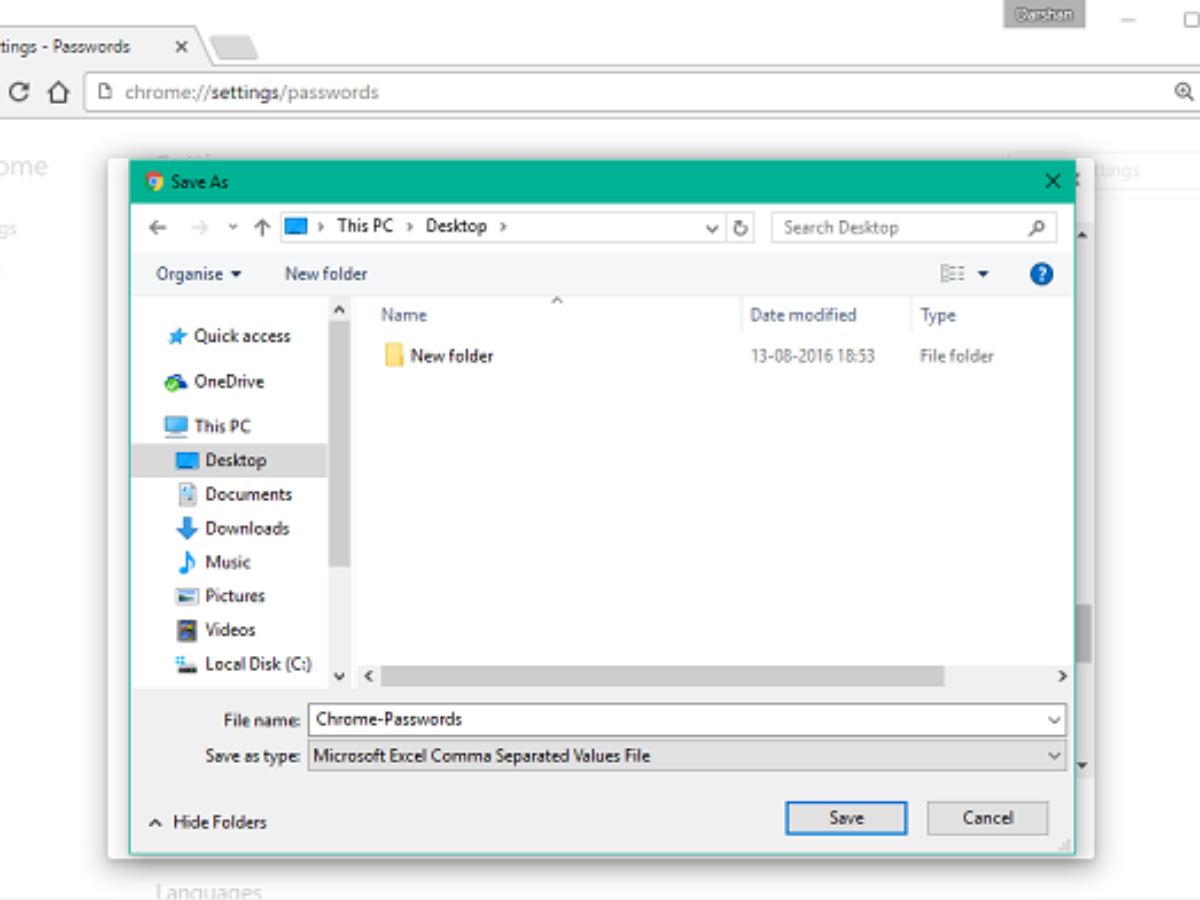Select This PC in sidebar tree

(x=207, y=427)
